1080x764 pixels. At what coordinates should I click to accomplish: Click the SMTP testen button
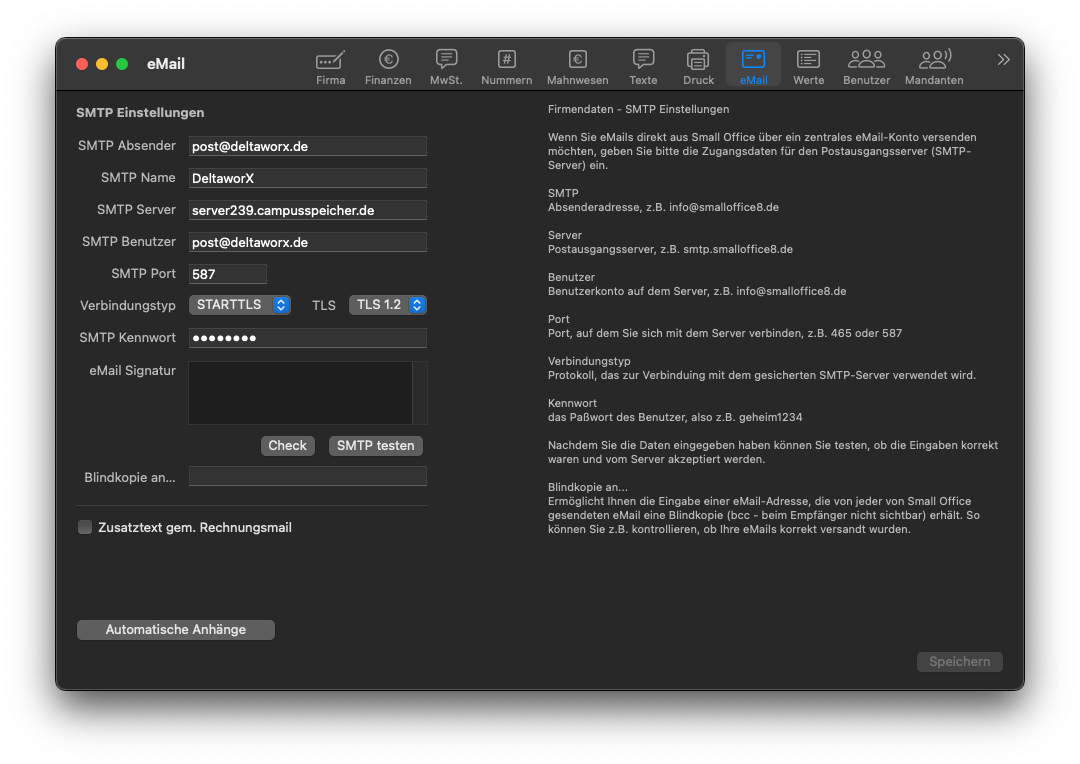(x=375, y=446)
